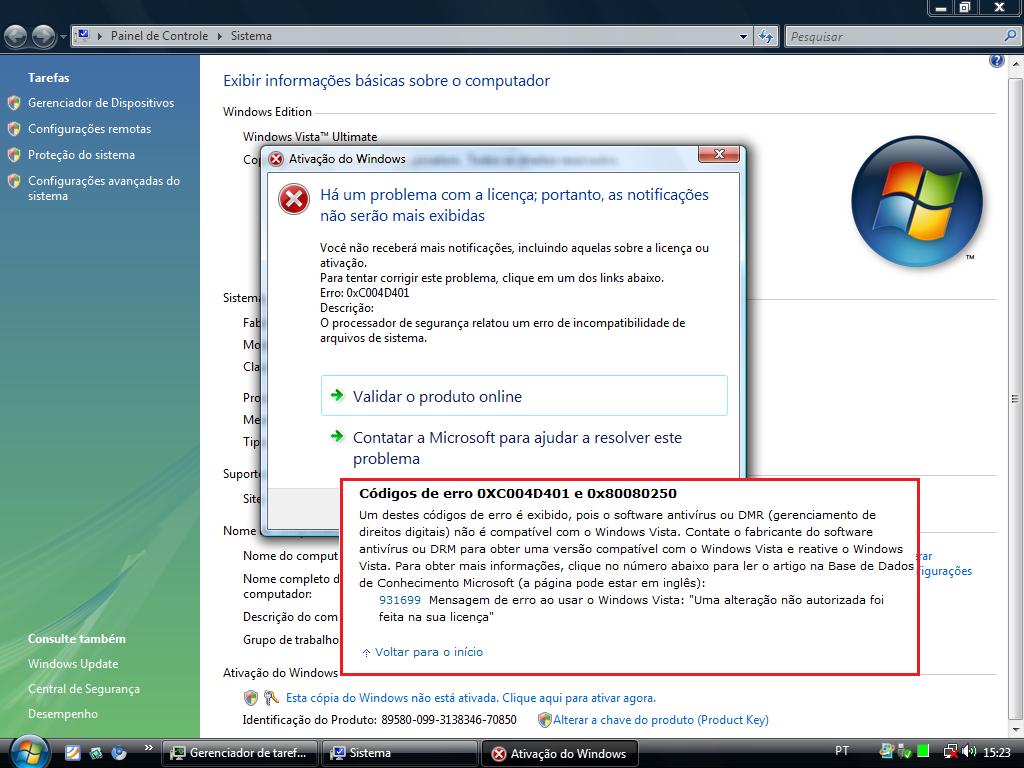Image resolution: width=1024 pixels, height=768 pixels.
Task: Open Configurações remotas
Action: [x=89, y=129]
